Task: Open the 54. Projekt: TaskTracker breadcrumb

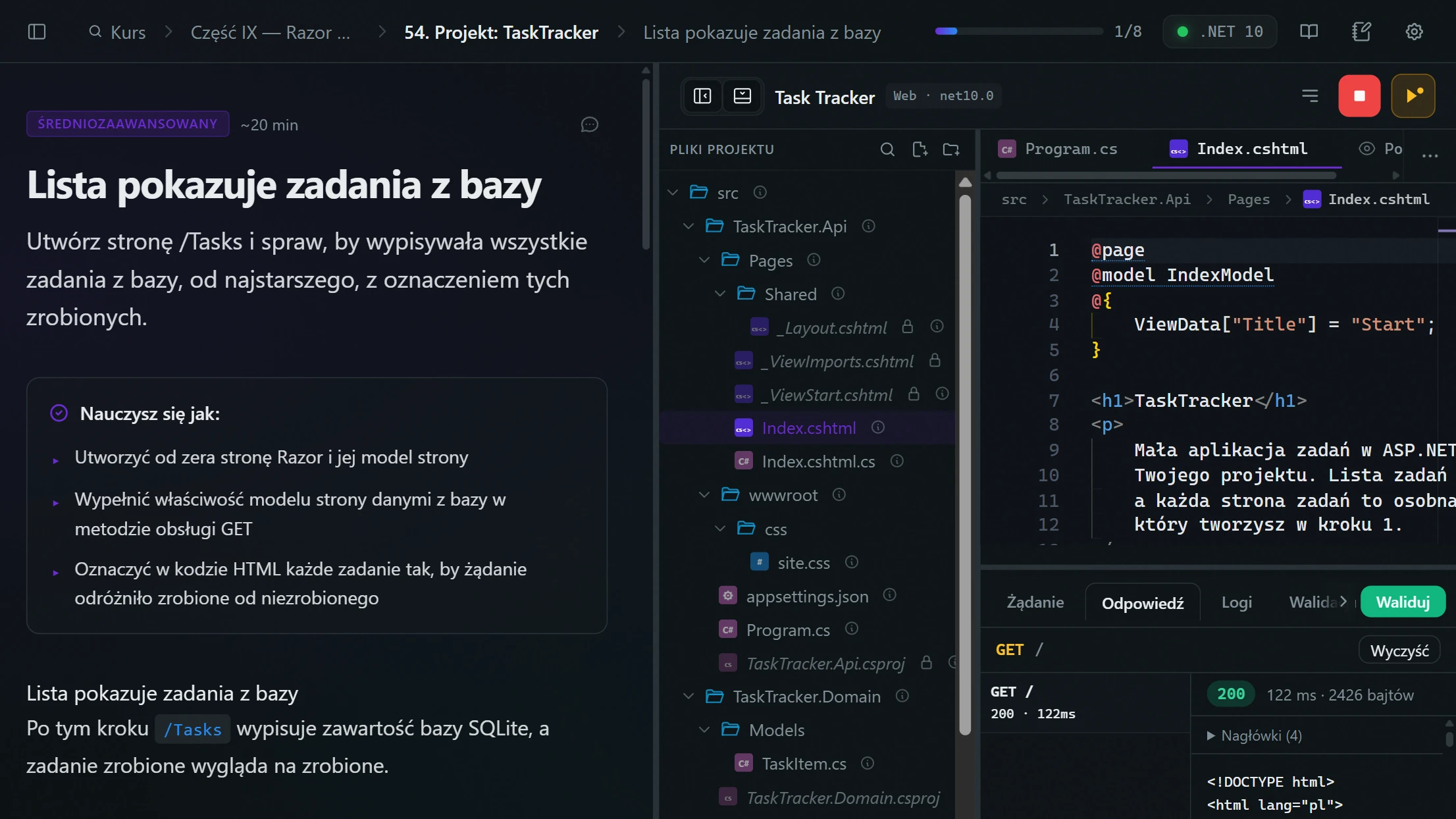Action: pos(501,32)
